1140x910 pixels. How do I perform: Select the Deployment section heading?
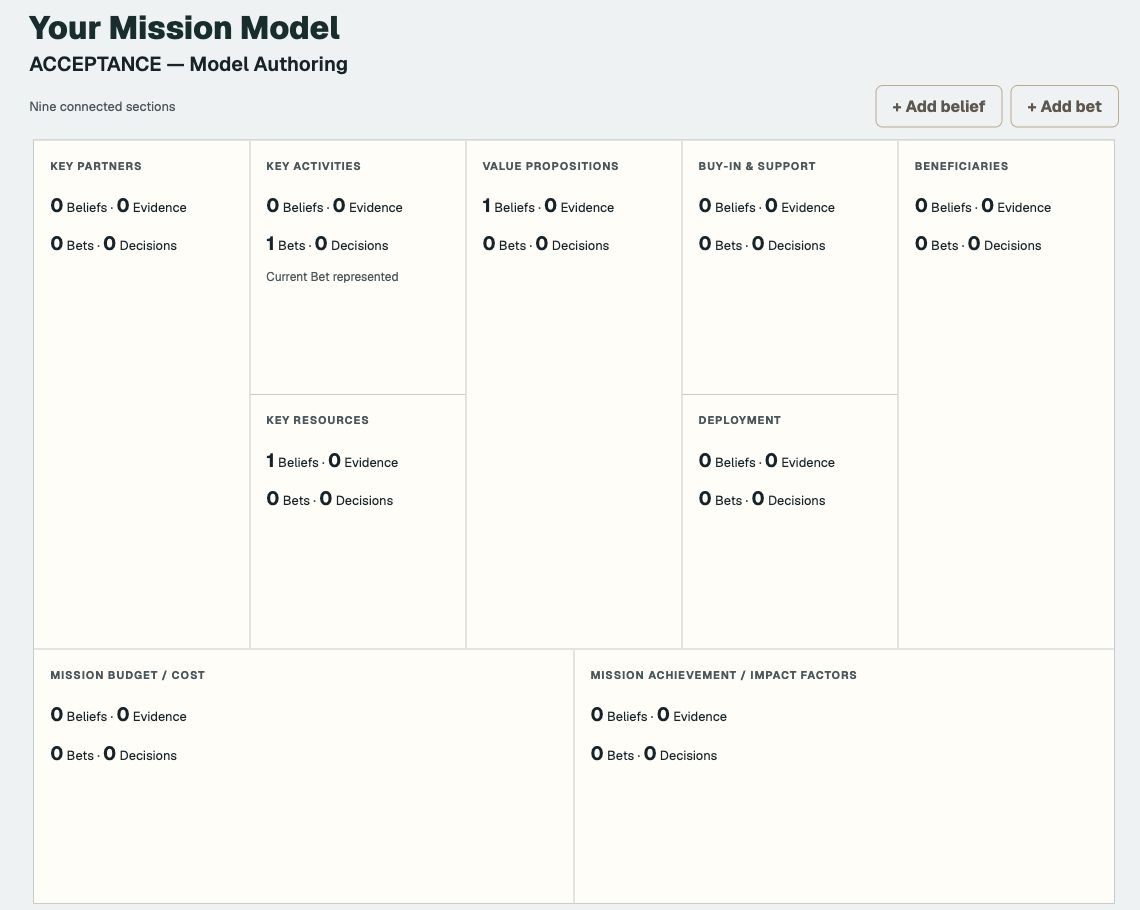(739, 420)
